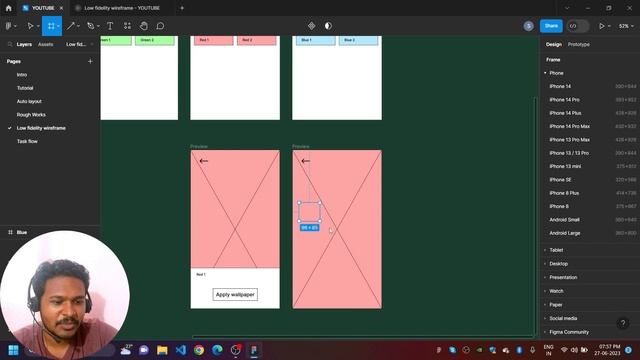
Task: Select the Line shape tool
Action: tap(71, 26)
